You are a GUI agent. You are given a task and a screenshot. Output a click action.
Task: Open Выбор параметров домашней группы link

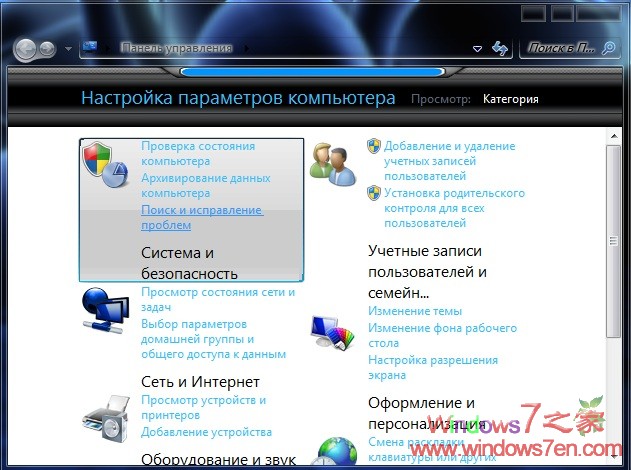click(213, 339)
